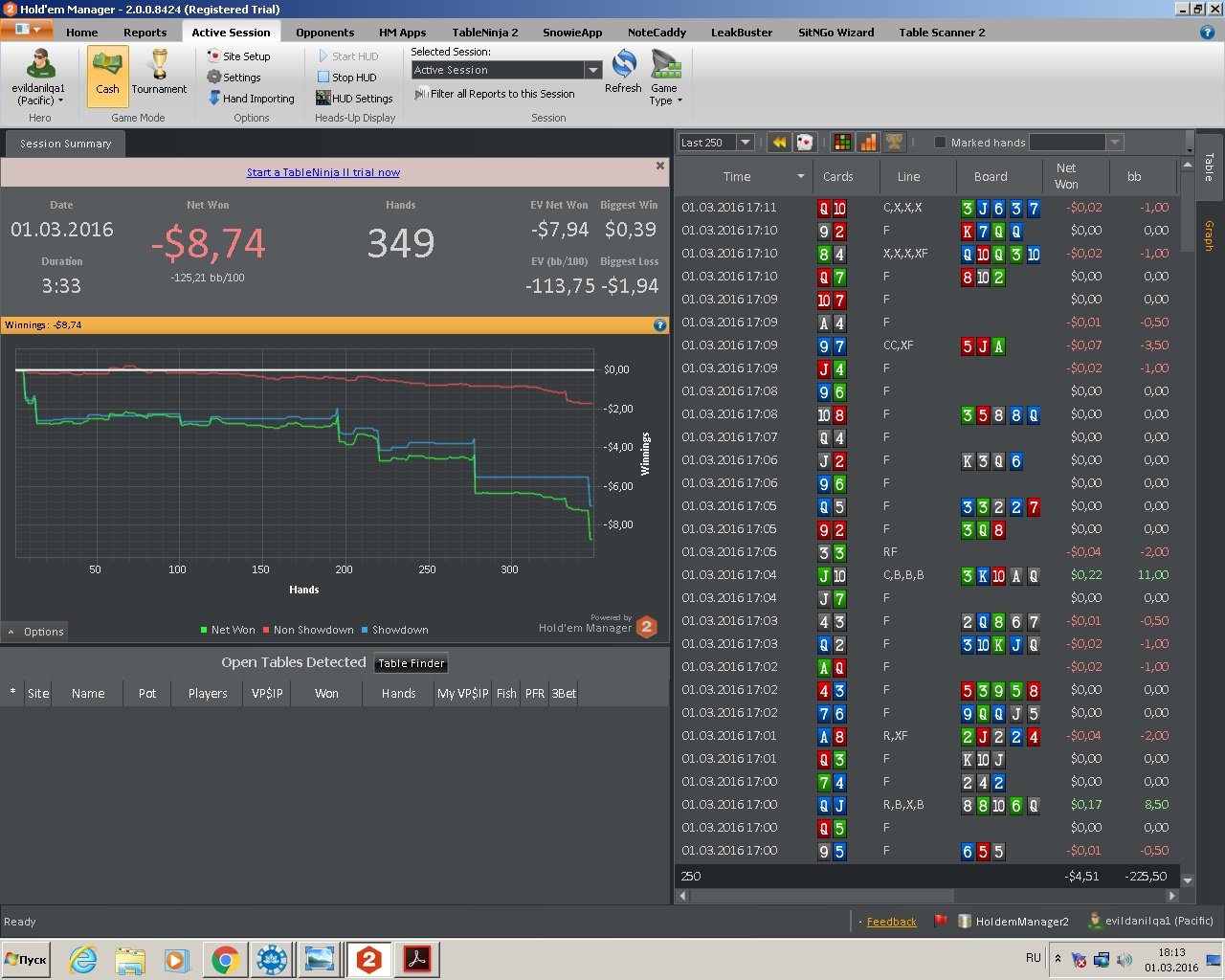Click the Table Finder button
The height and width of the screenshot is (980, 1225).
click(412, 663)
